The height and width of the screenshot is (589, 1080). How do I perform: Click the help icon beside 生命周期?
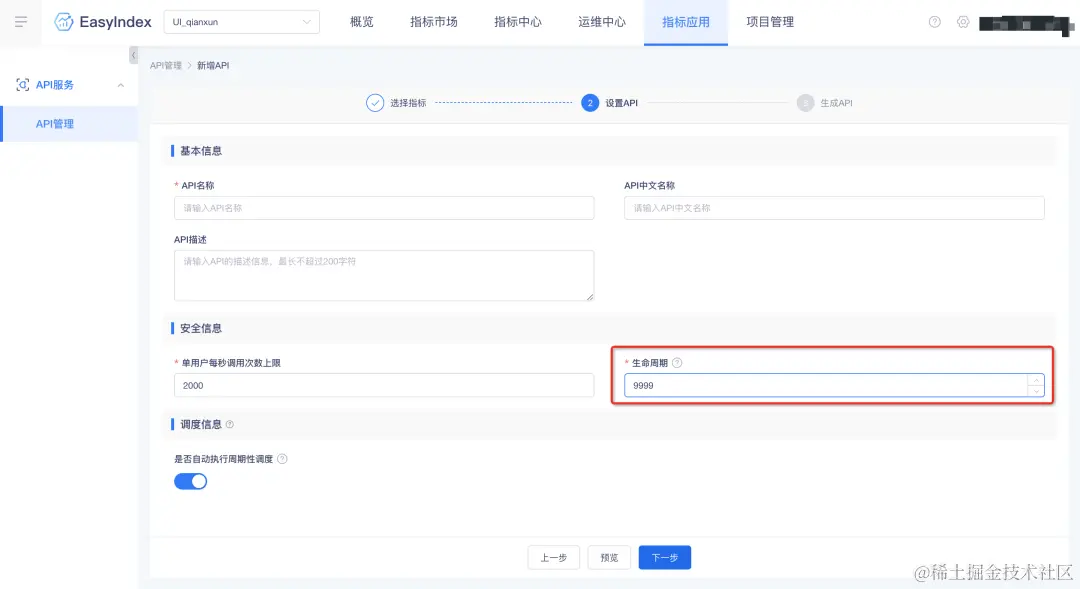click(x=677, y=363)
